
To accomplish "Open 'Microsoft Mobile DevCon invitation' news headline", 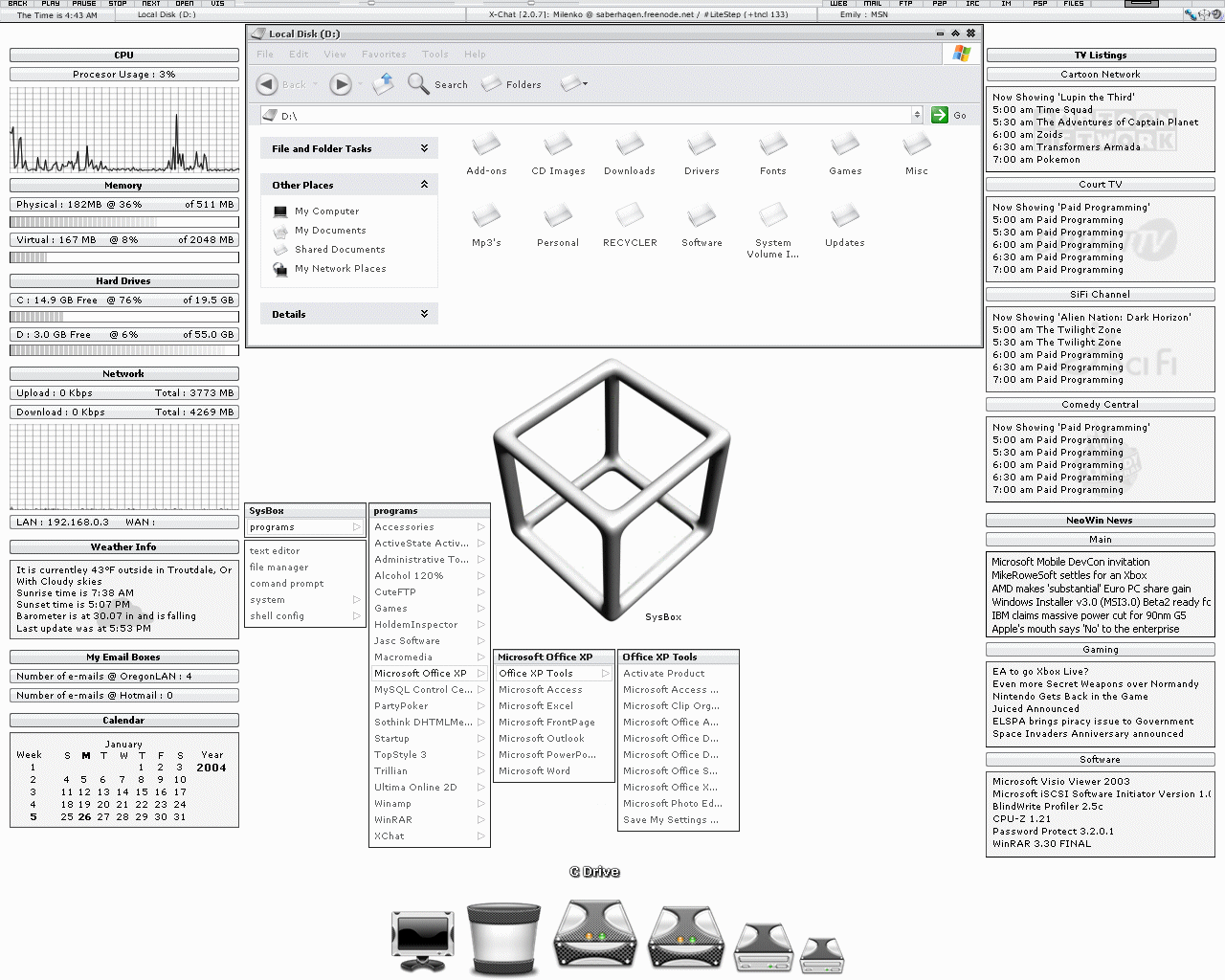I will coord(1070,563).
